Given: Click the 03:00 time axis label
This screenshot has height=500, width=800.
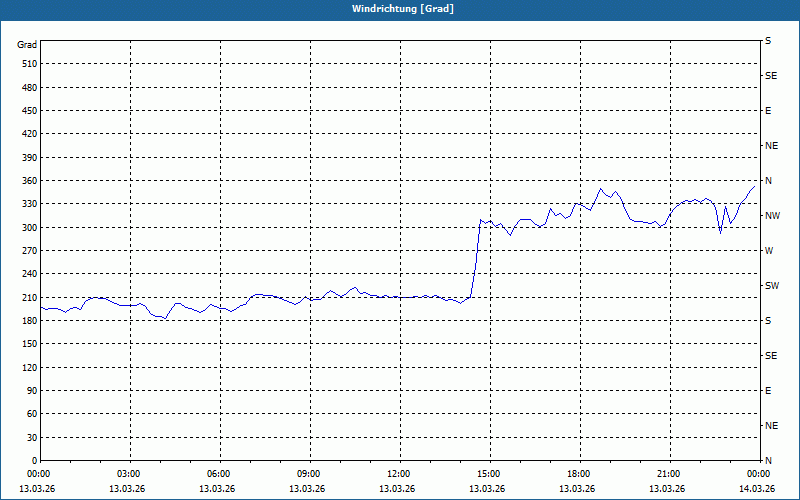Looking at the screenshot, I should point(127,474).
